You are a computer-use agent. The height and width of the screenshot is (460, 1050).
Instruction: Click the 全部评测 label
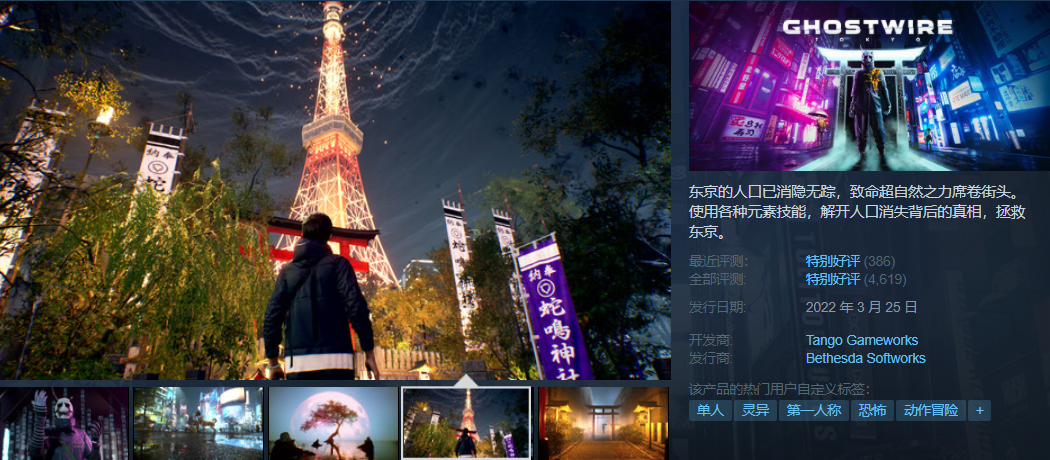(719, 279)
